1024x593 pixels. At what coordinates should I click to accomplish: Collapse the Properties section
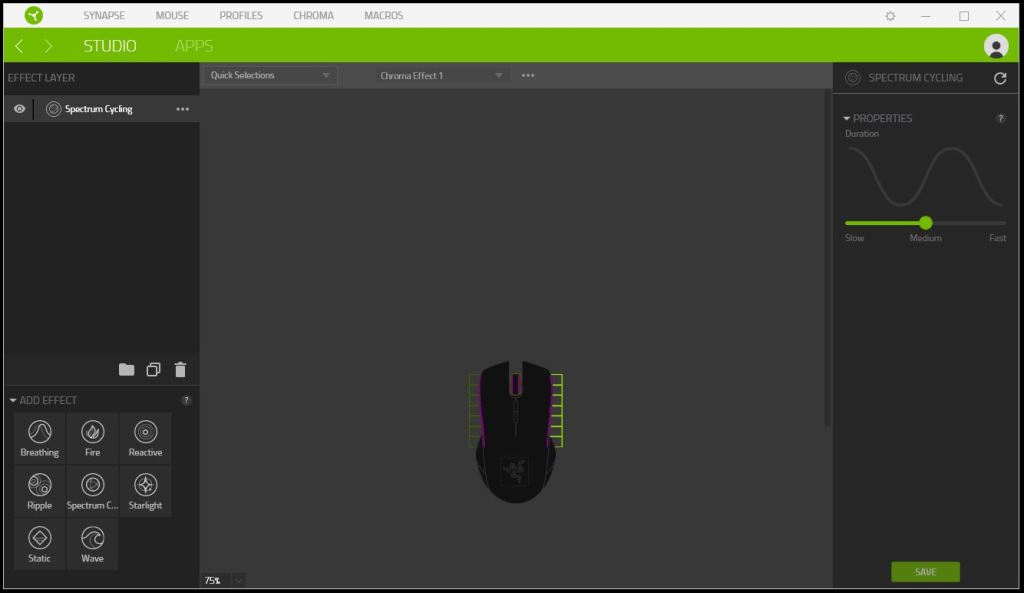tap(847, 118)
